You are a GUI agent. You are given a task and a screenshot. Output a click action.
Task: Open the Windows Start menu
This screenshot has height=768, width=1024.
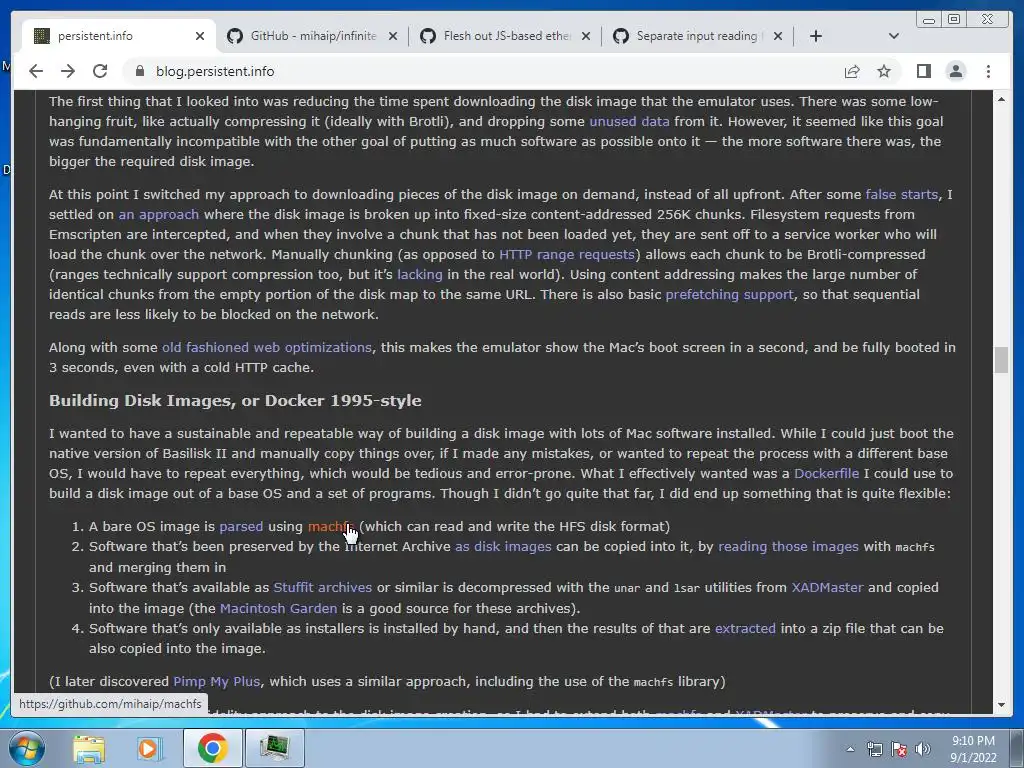[25, 748]
